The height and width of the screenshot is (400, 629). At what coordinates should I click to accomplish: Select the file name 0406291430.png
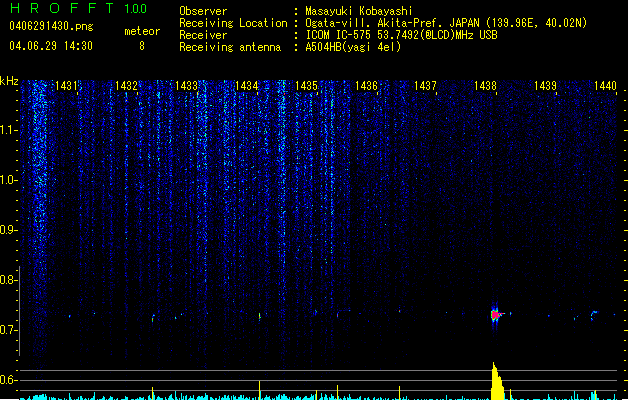click(x=51, y=26)
